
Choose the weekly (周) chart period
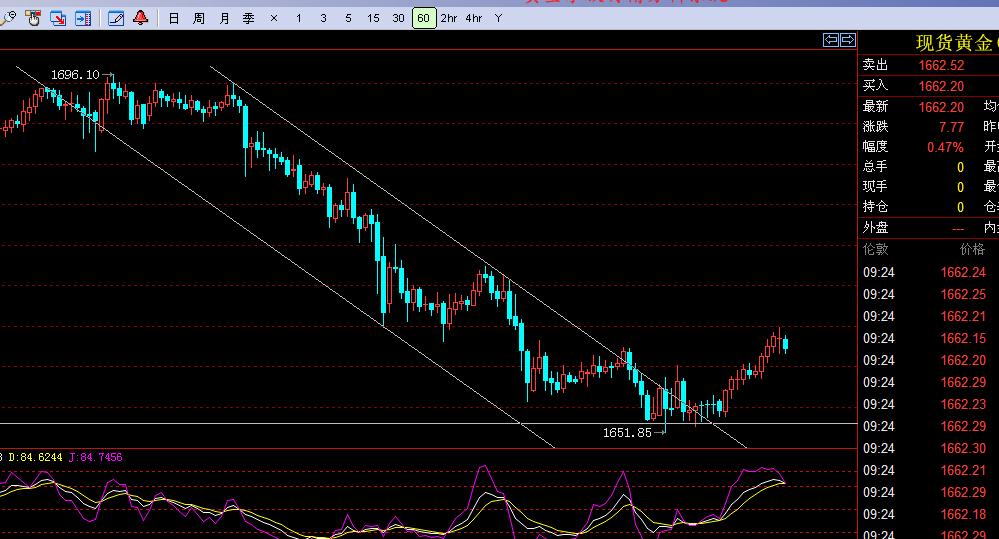pyautogui.click(x=199, y=18)
